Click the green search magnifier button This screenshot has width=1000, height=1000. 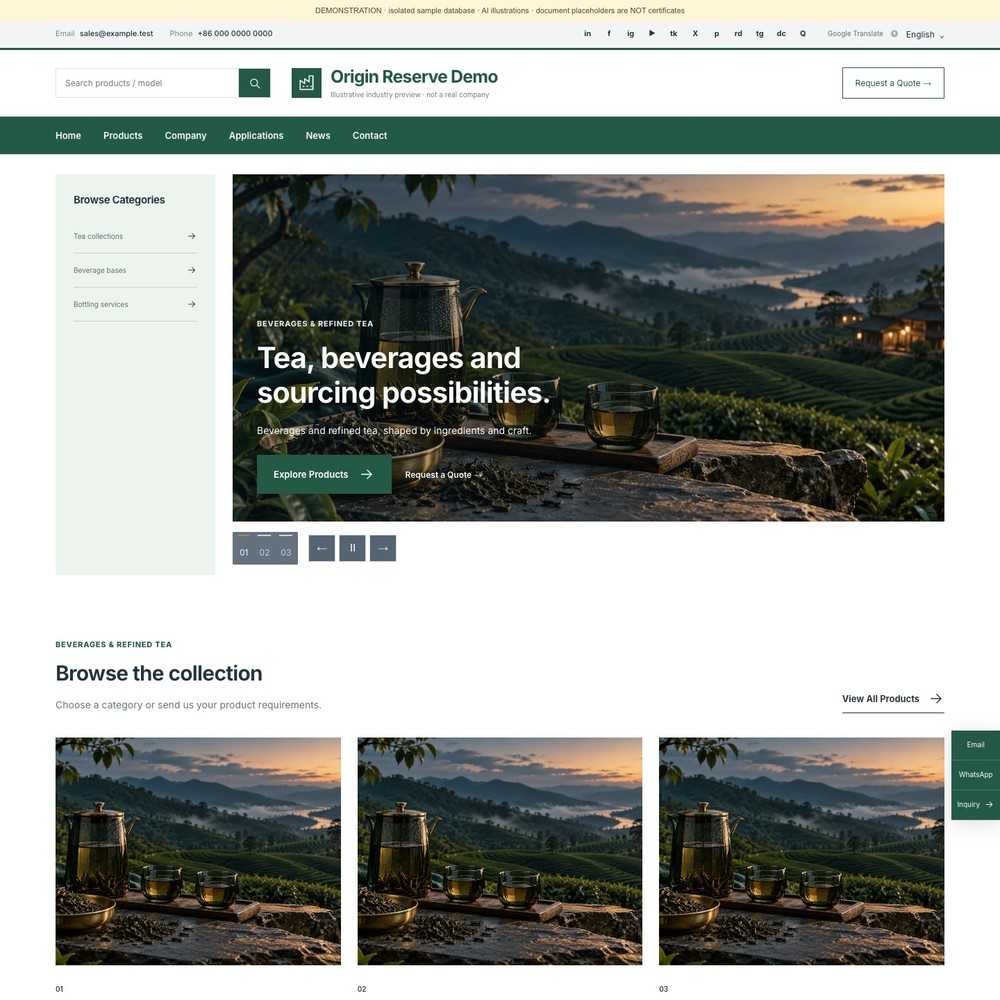click(x=254, y=83)
